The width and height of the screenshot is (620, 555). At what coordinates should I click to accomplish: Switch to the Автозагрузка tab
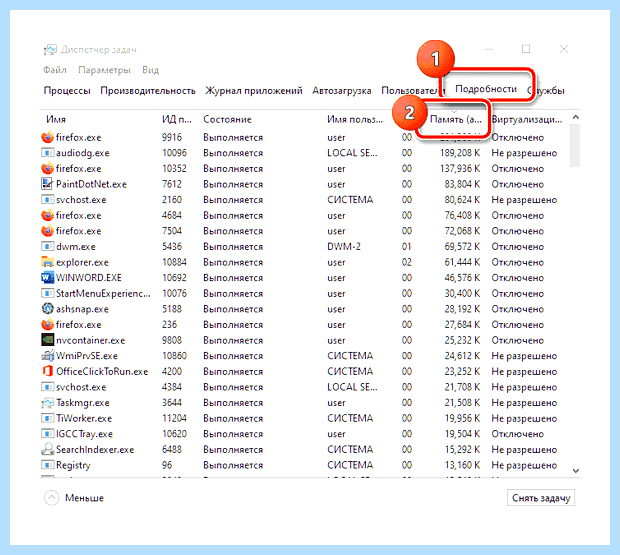342,91
